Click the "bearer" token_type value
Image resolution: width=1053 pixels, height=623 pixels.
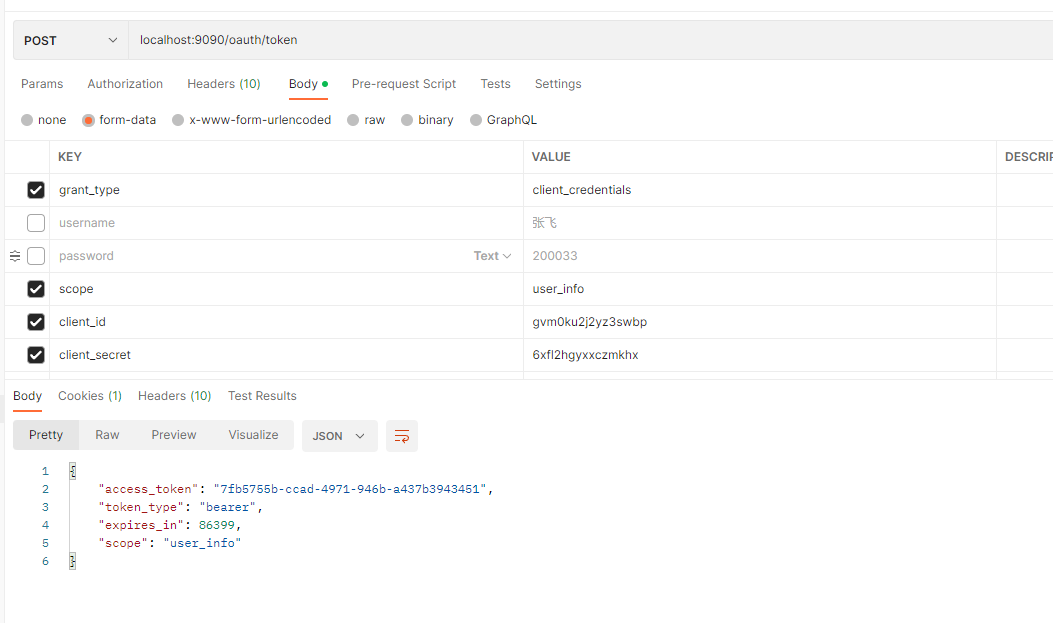click(228, 508)
